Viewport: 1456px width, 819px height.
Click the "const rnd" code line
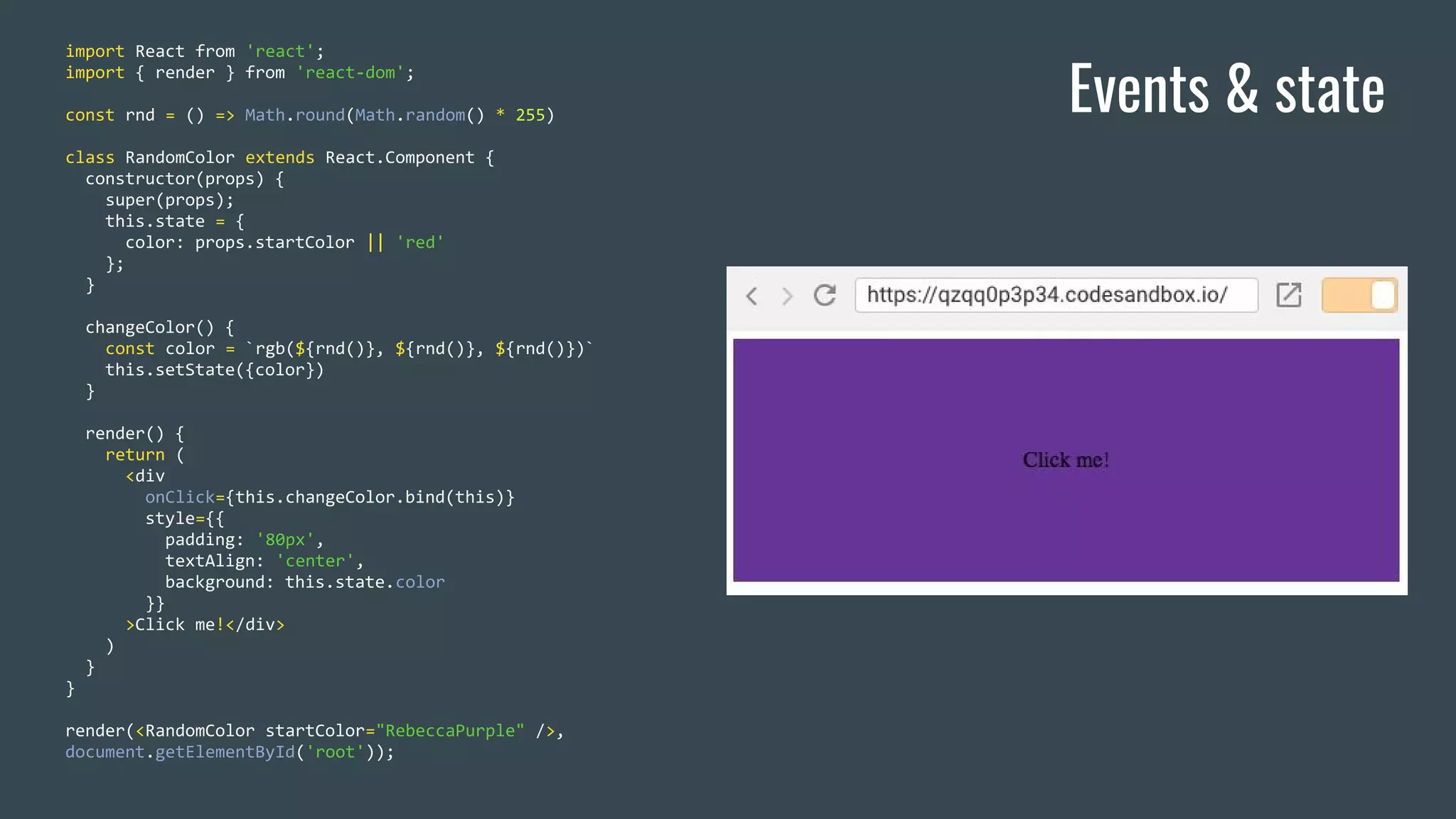click(x=310, y=115)
